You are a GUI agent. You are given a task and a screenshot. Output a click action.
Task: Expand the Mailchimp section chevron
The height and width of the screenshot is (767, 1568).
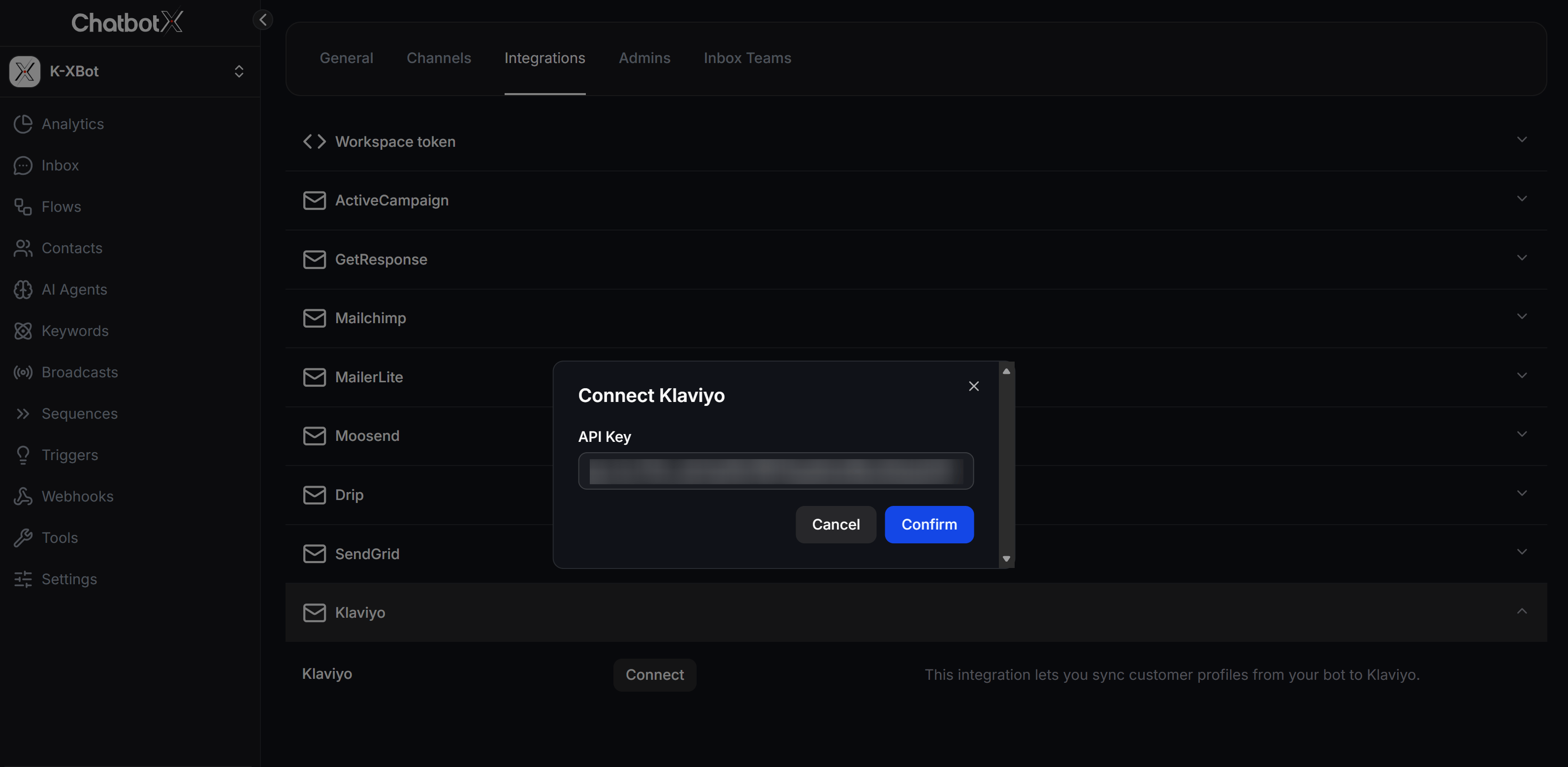coord(1522,317)
